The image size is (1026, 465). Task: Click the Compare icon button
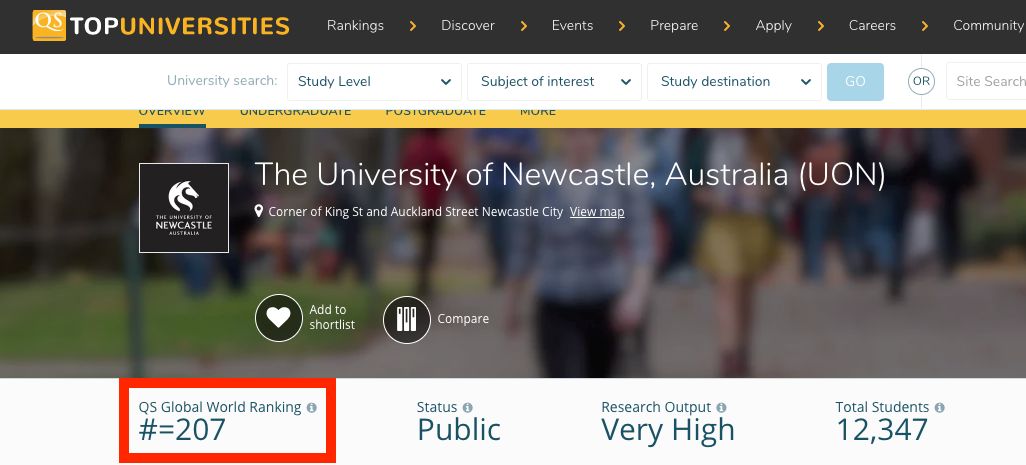point(406,319)
